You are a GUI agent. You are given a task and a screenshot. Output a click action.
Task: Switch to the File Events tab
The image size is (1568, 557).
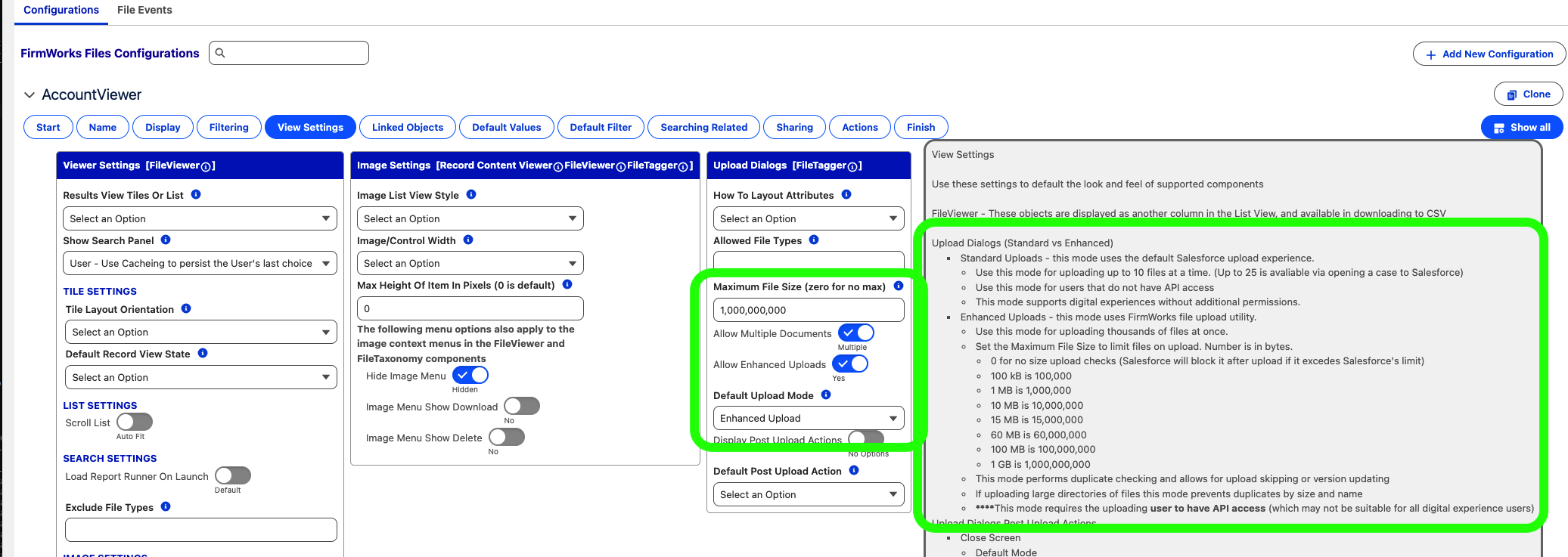pyautogui.click(x=144, y=10)
